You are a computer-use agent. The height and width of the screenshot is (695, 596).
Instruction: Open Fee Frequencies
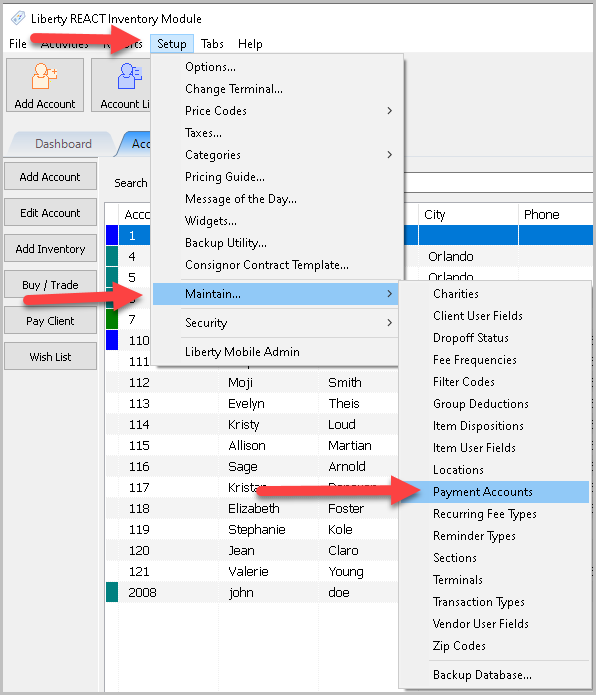click(x=495, y=360)
